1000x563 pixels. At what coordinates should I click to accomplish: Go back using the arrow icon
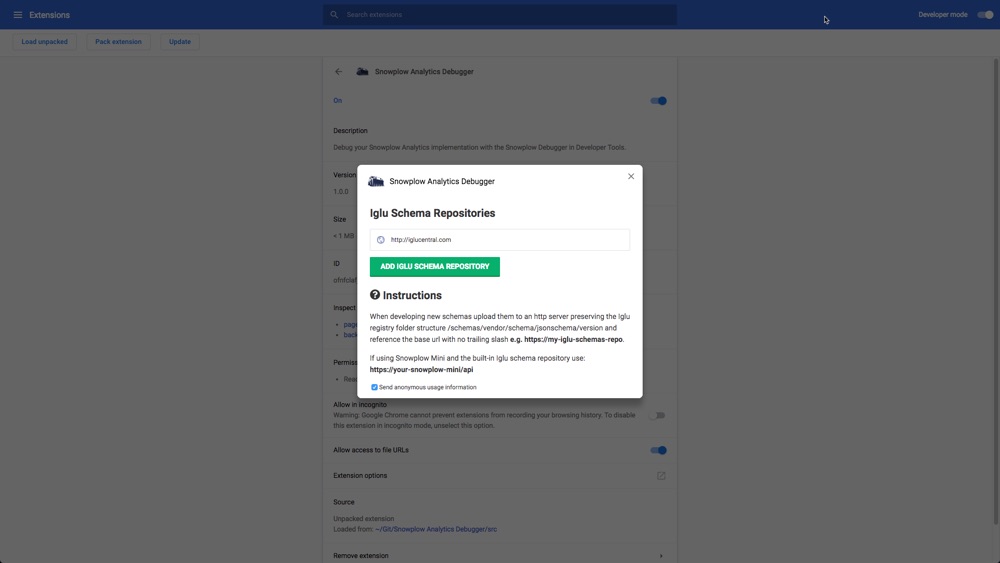(x=339, y=71)
